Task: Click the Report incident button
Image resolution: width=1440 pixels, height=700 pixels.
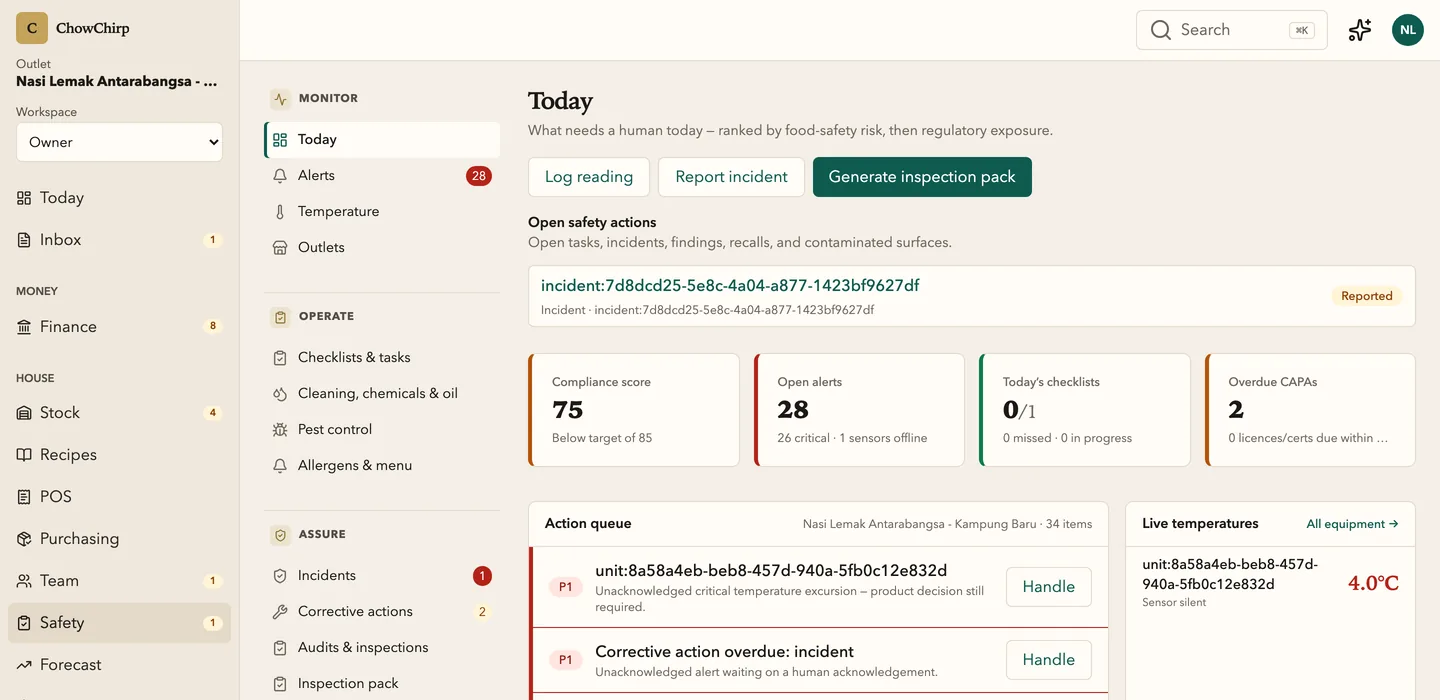Action: click(732, 177)
